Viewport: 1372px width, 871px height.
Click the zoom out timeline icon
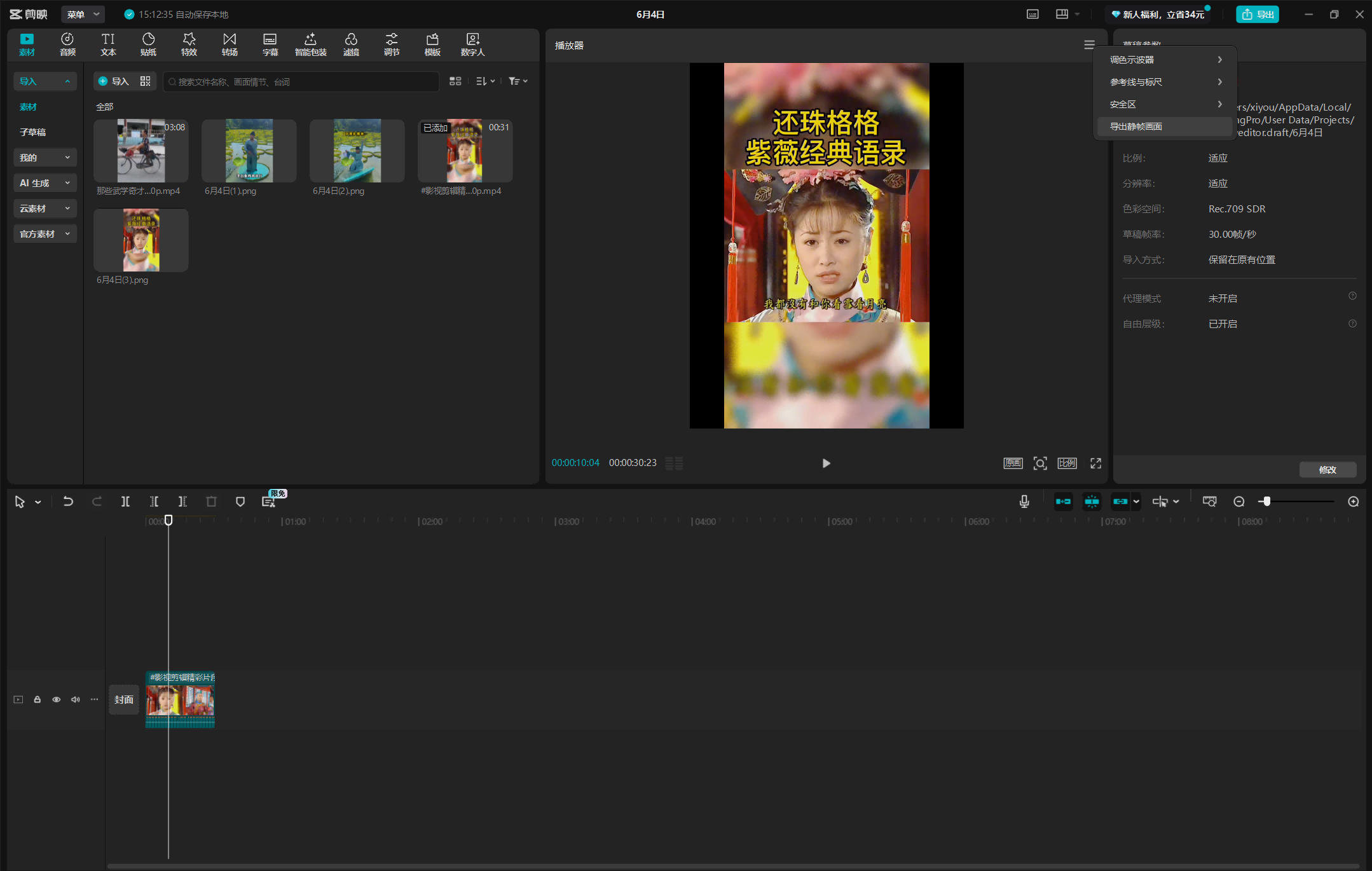pos(1238,502)
